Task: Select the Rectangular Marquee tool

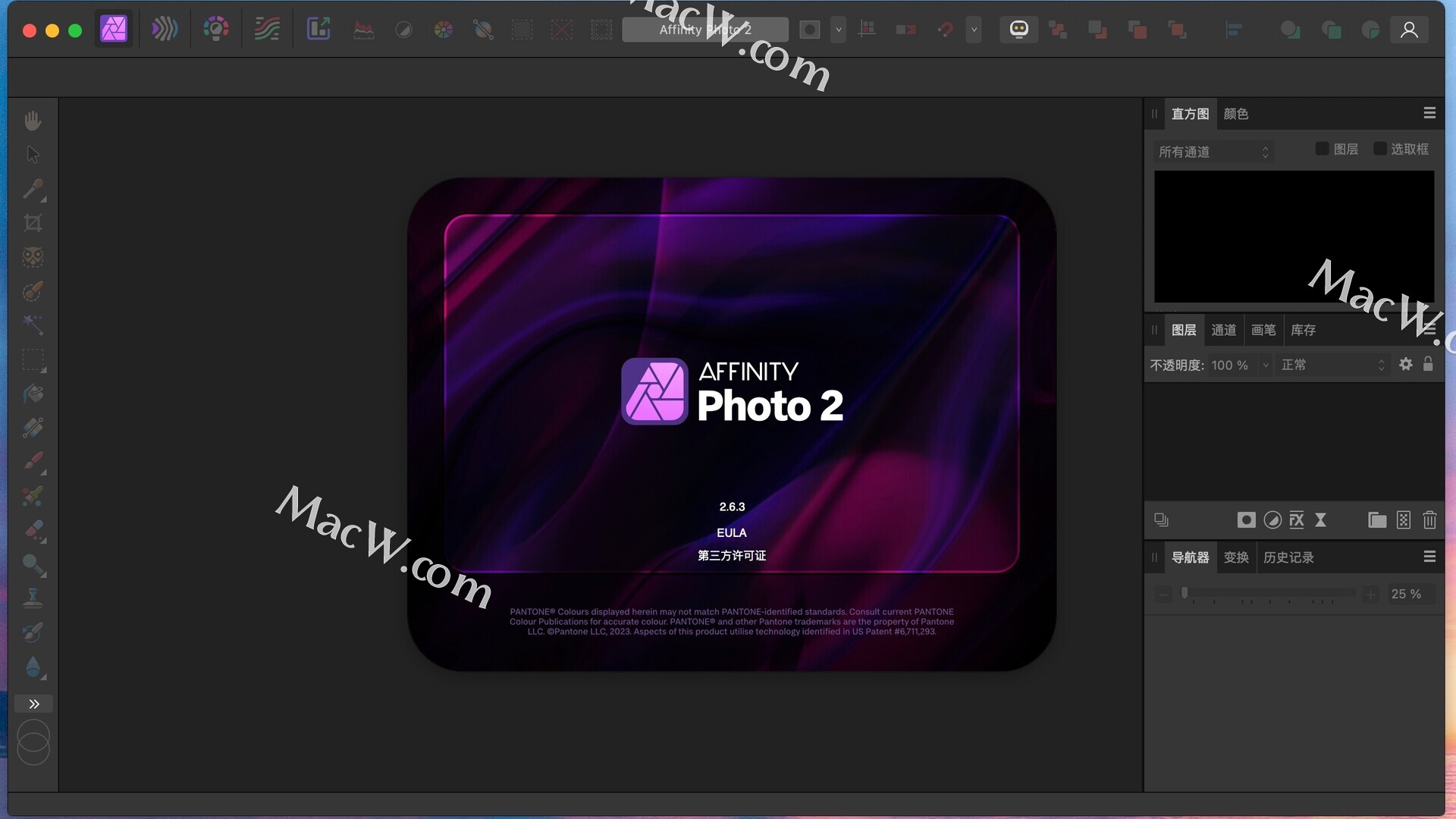Action: click(33, 359)
